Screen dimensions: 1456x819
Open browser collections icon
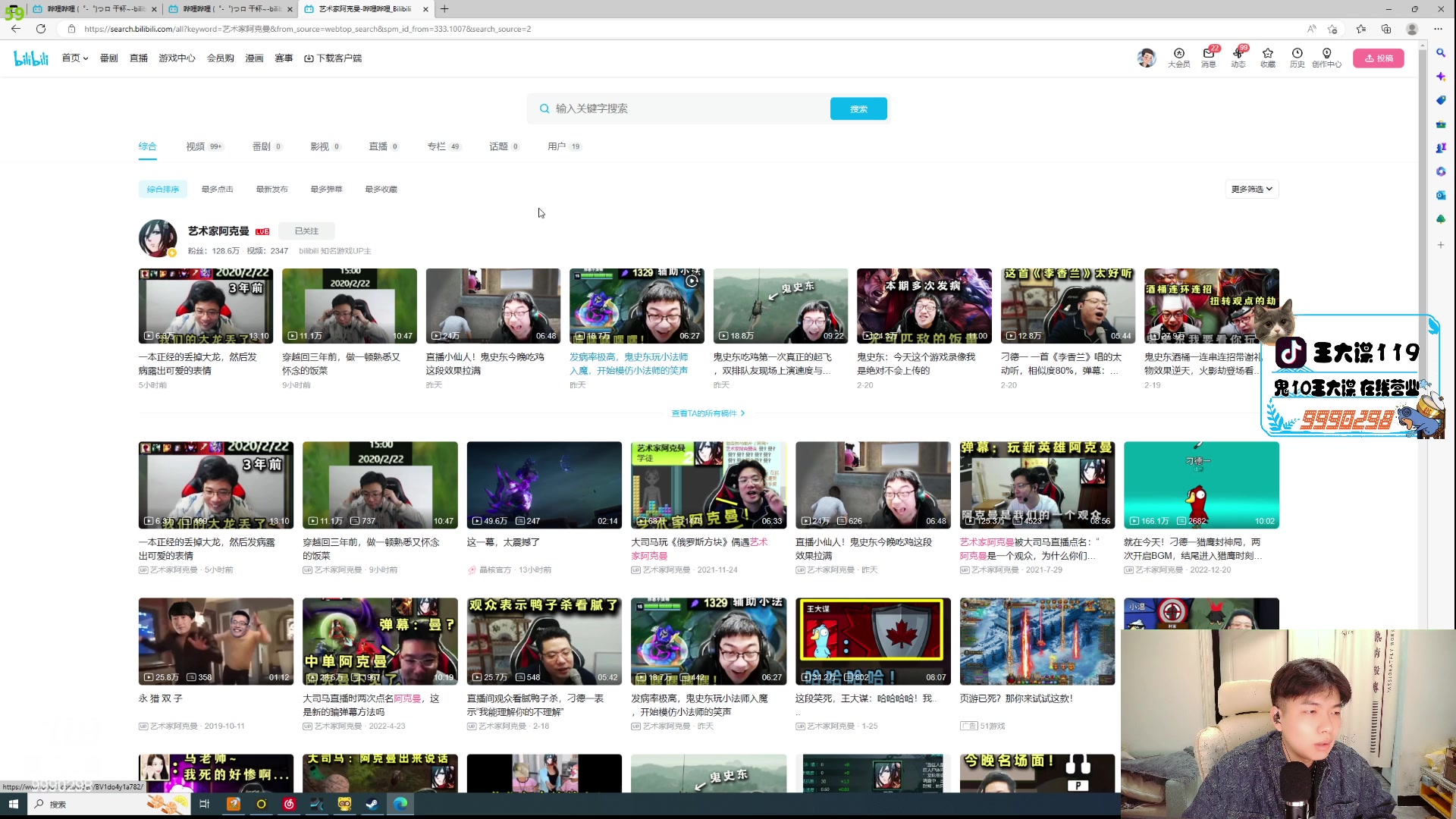pos(1386,29)
